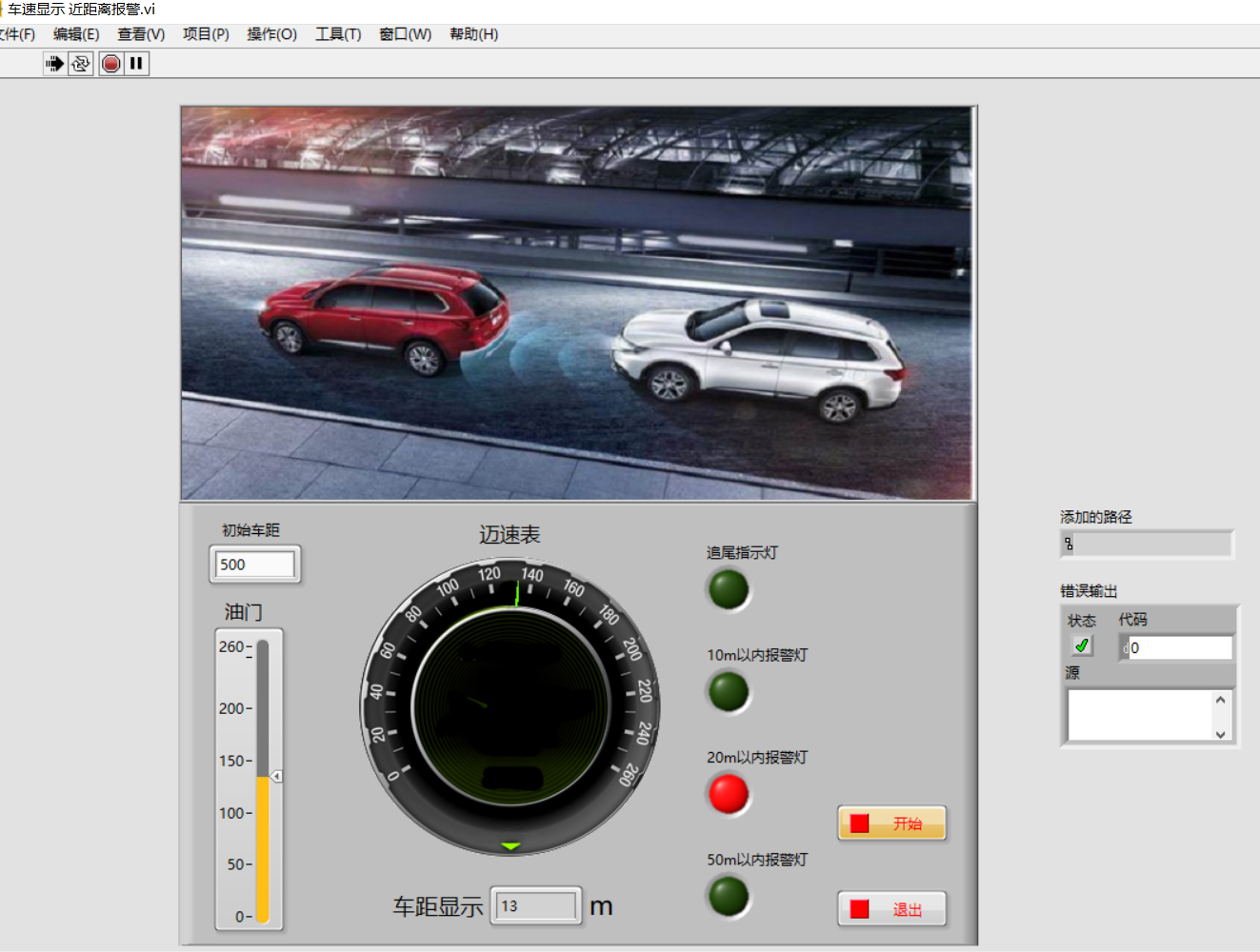Click the path browse icon under 添加的路径
The height and width of the screenshot is (952, 1260).
1070,545
